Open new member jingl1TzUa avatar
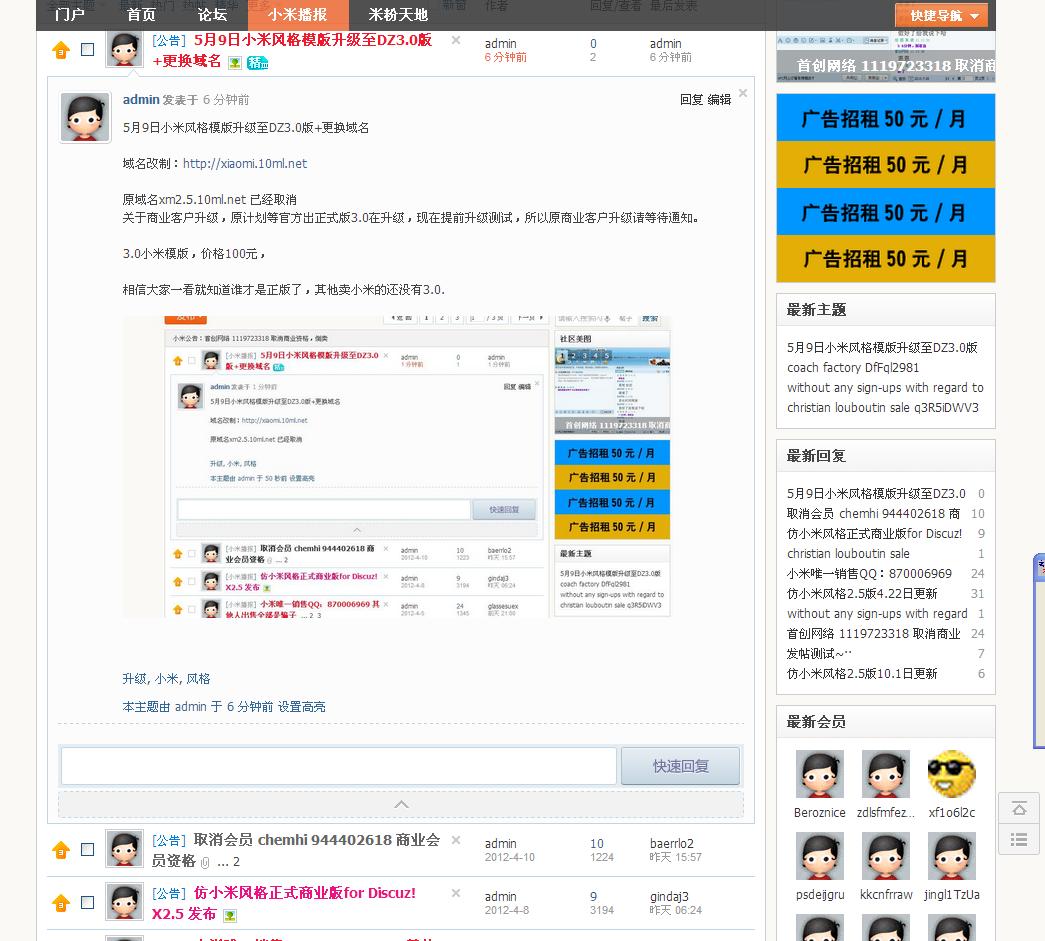 (951, 856)
